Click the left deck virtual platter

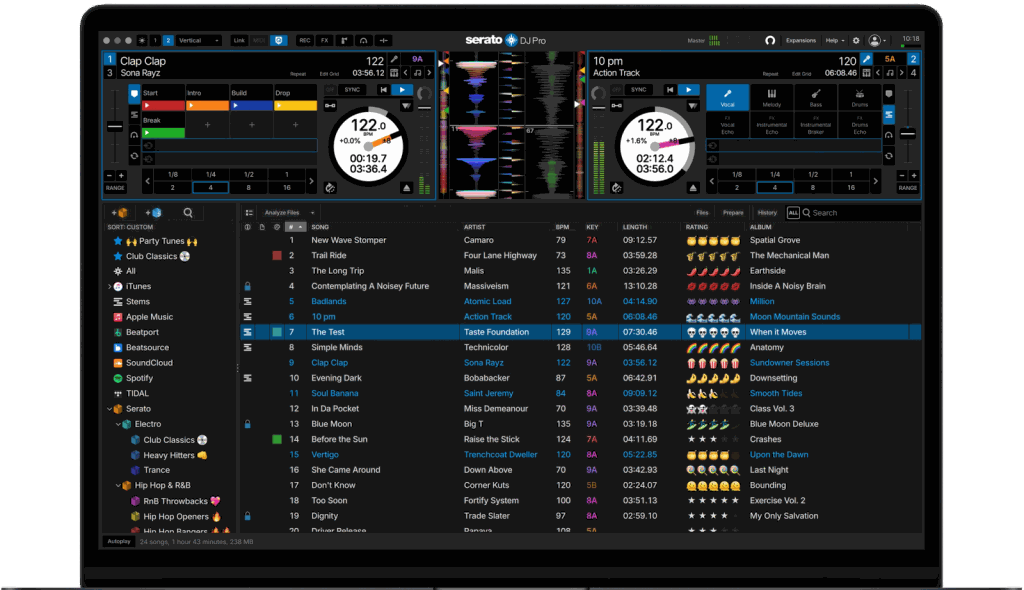point(368,146)
